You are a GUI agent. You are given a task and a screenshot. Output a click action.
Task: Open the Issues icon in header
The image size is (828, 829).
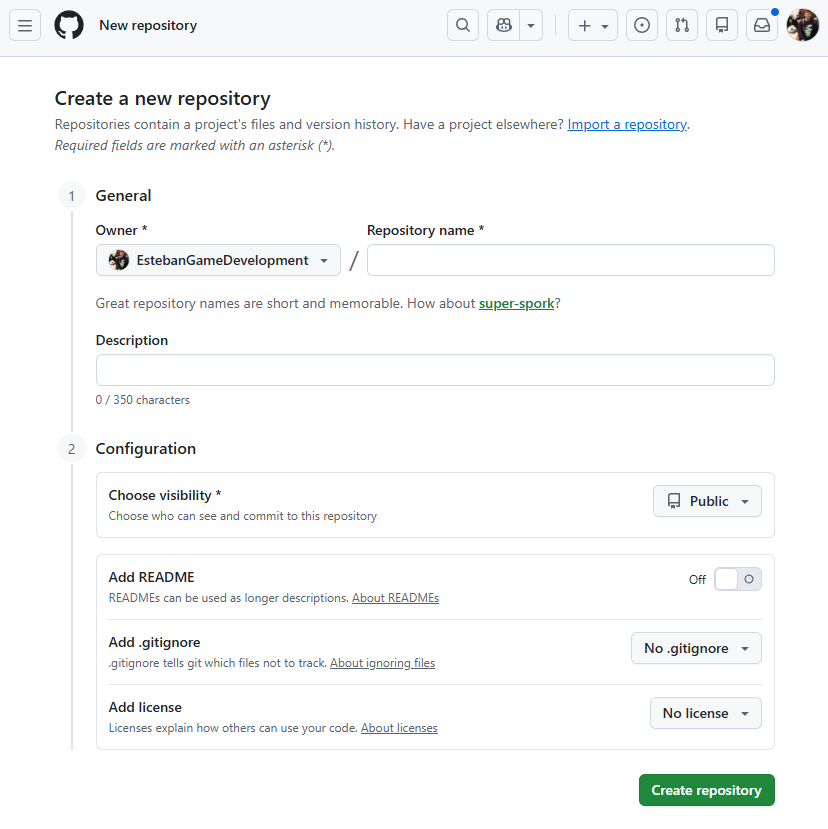[x=642, y=26]
